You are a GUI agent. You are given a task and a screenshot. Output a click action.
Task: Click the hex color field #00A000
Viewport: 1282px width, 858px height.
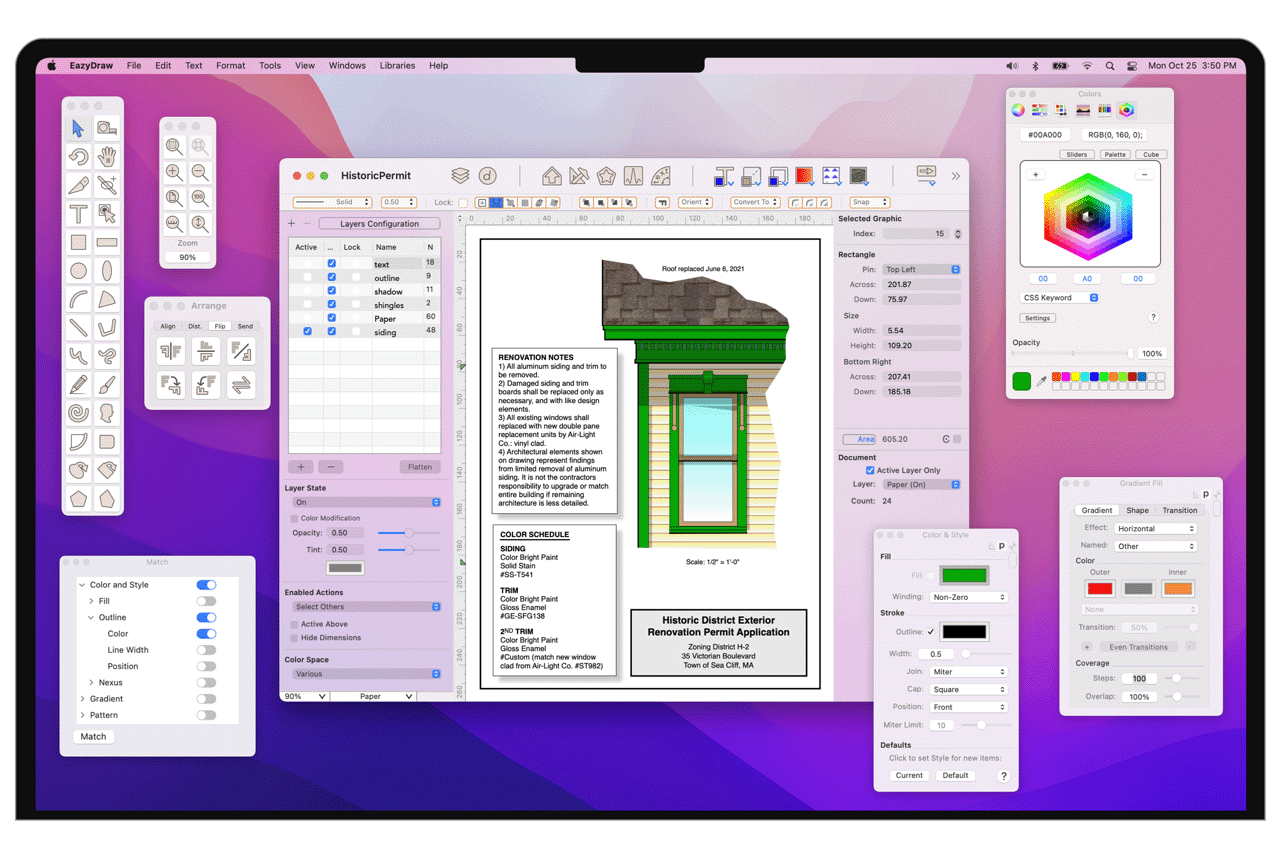click(1045, 134)
